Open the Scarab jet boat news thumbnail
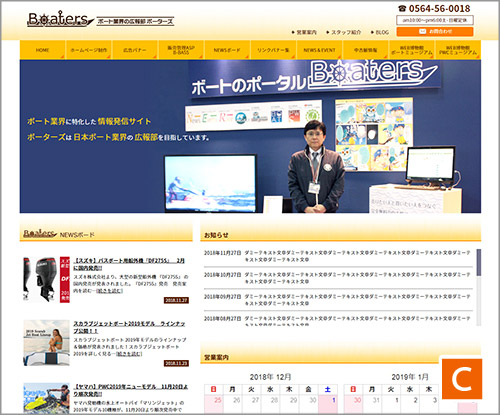 [x=46, y=343]
